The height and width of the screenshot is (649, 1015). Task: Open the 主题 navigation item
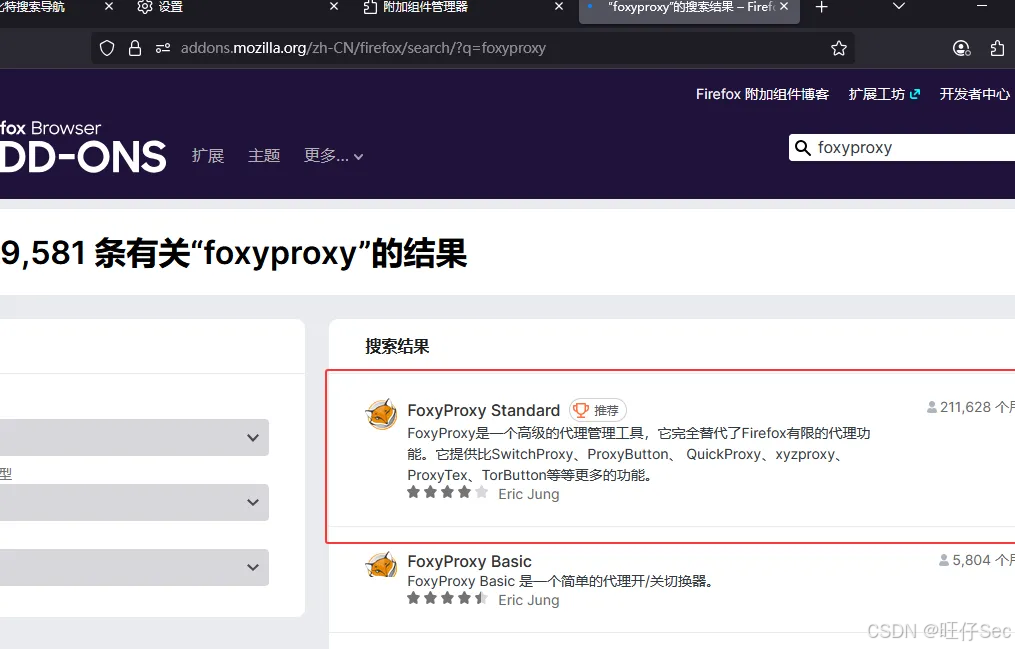click(x=264, y=156)
